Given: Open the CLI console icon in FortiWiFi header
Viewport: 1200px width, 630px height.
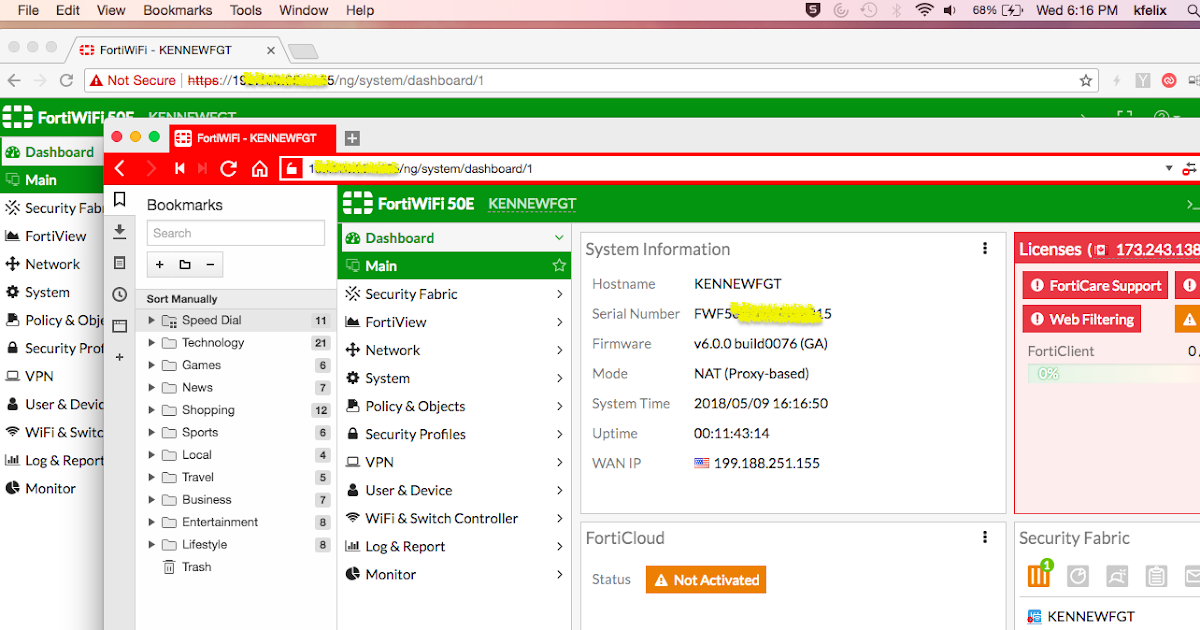Looking at the screenshot, I should click(1192, 204).
